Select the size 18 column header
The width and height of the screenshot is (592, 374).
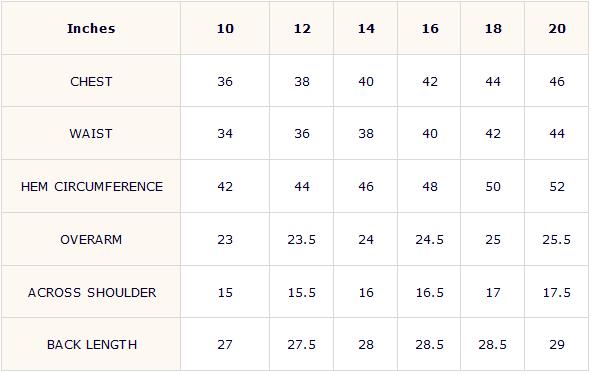tap(493, 29)
